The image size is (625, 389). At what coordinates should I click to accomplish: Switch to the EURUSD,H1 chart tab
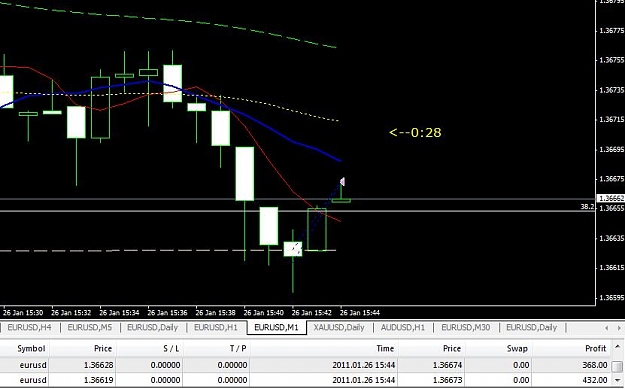216,328
